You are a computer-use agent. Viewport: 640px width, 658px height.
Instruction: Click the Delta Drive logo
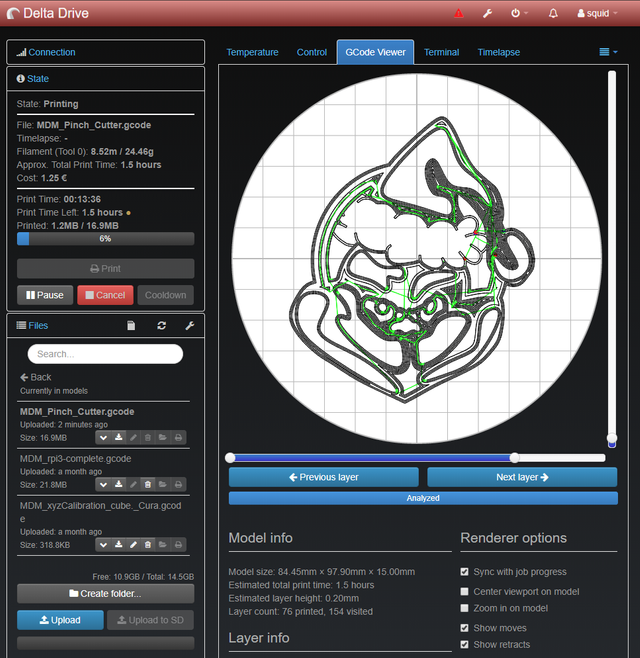[48, 13]
